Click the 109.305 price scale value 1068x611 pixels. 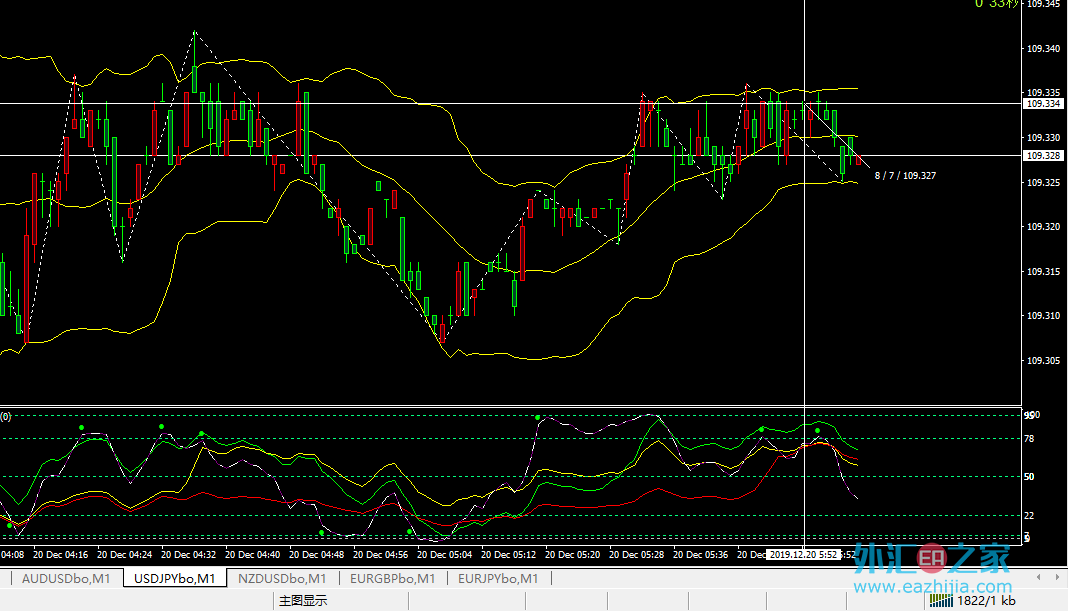1043,360
